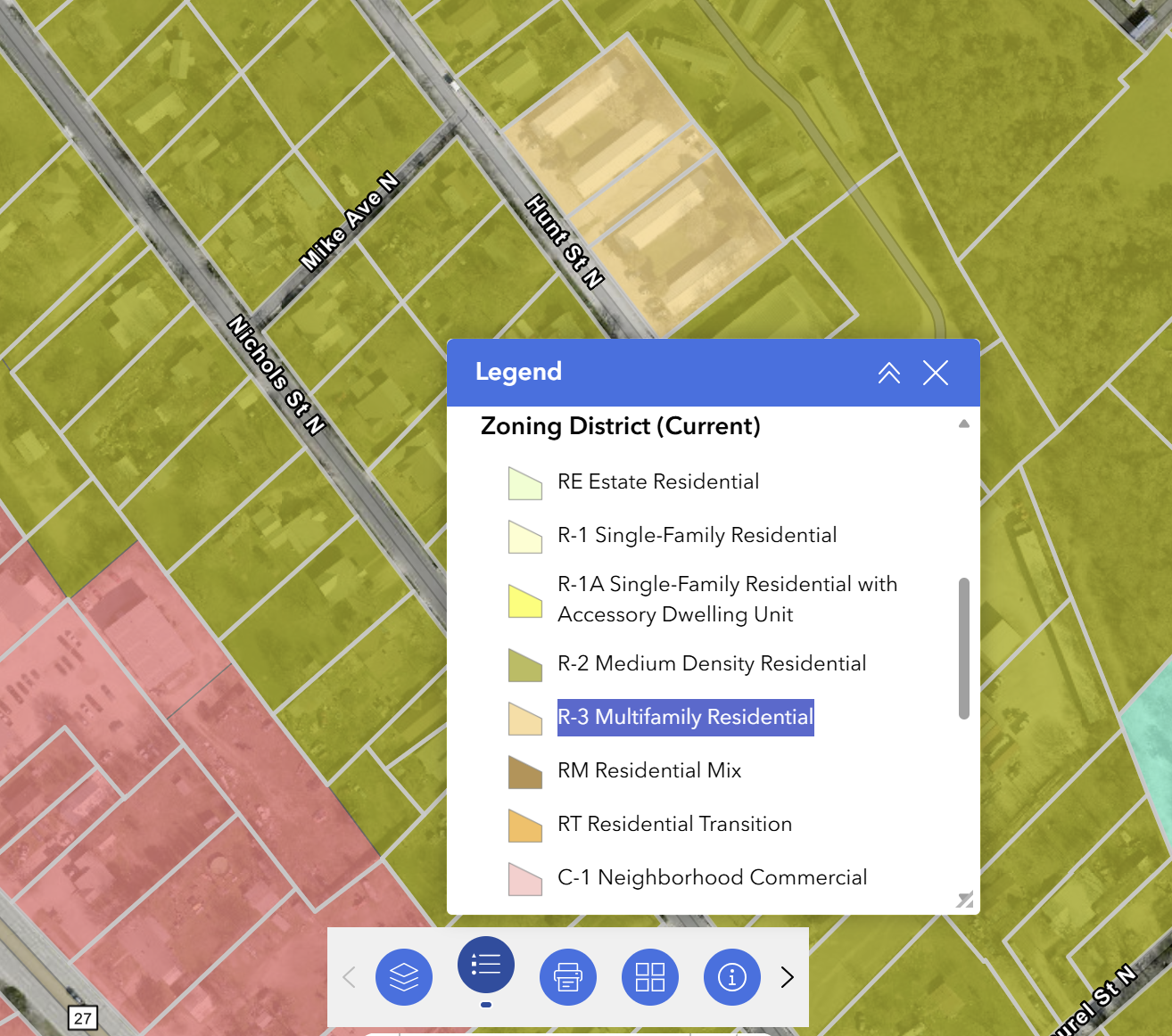Open the Print widget
Viewport: 1172px width, 1036px height.
click(568, 977)
